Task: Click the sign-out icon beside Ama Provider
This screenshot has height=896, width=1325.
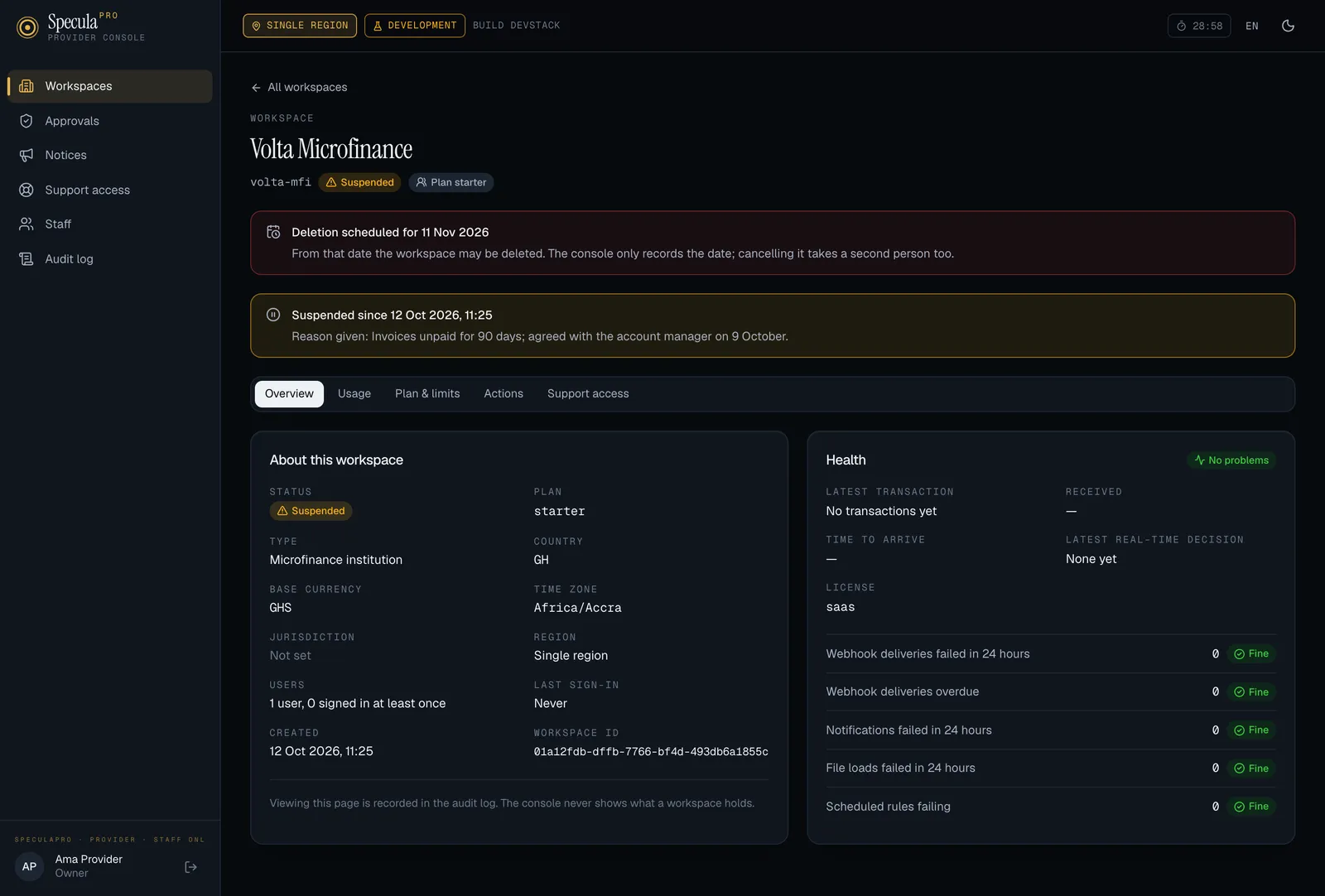Action: pyautogui.click(x=191, y=867)
